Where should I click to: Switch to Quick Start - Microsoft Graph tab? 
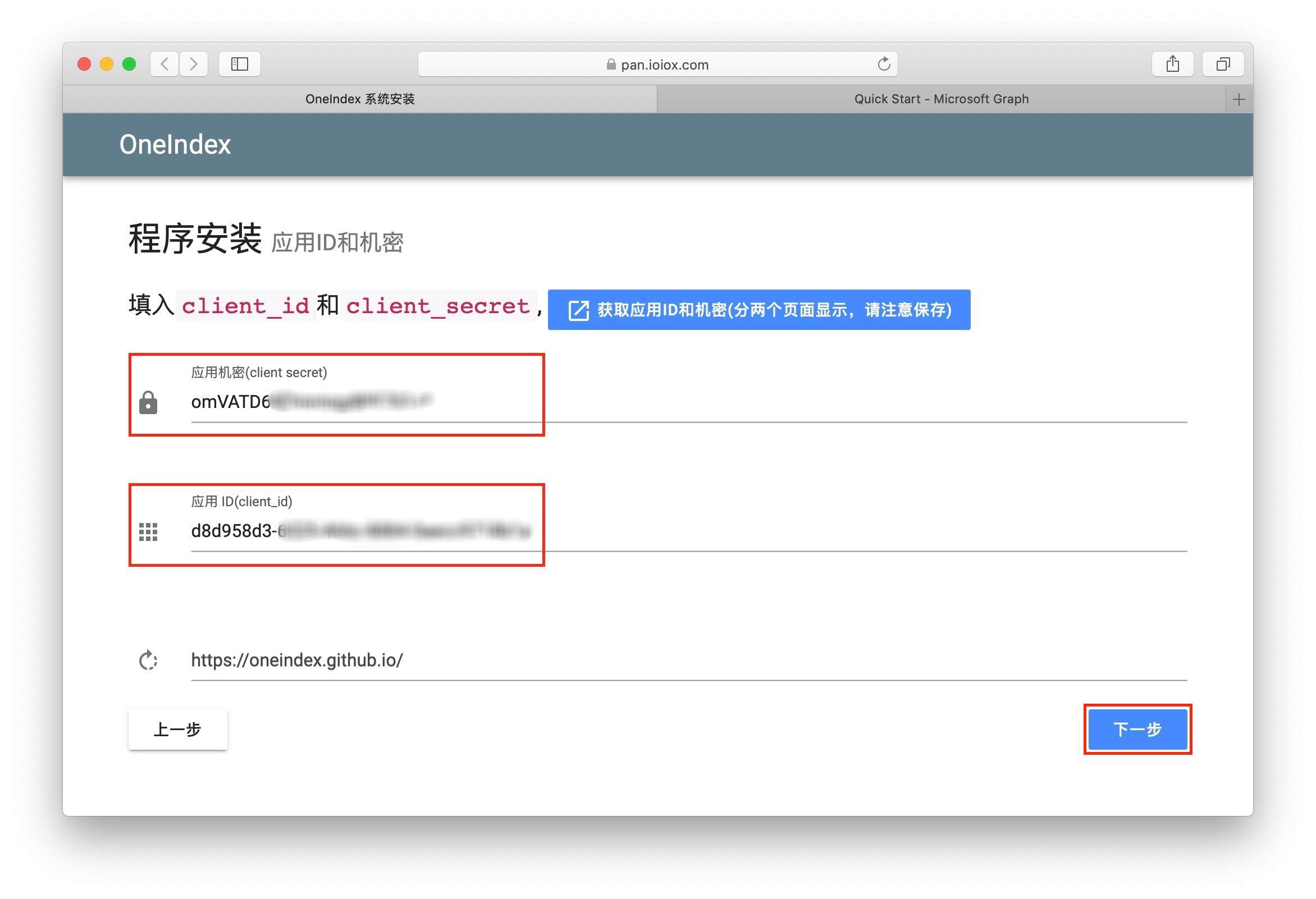[940, 99]
